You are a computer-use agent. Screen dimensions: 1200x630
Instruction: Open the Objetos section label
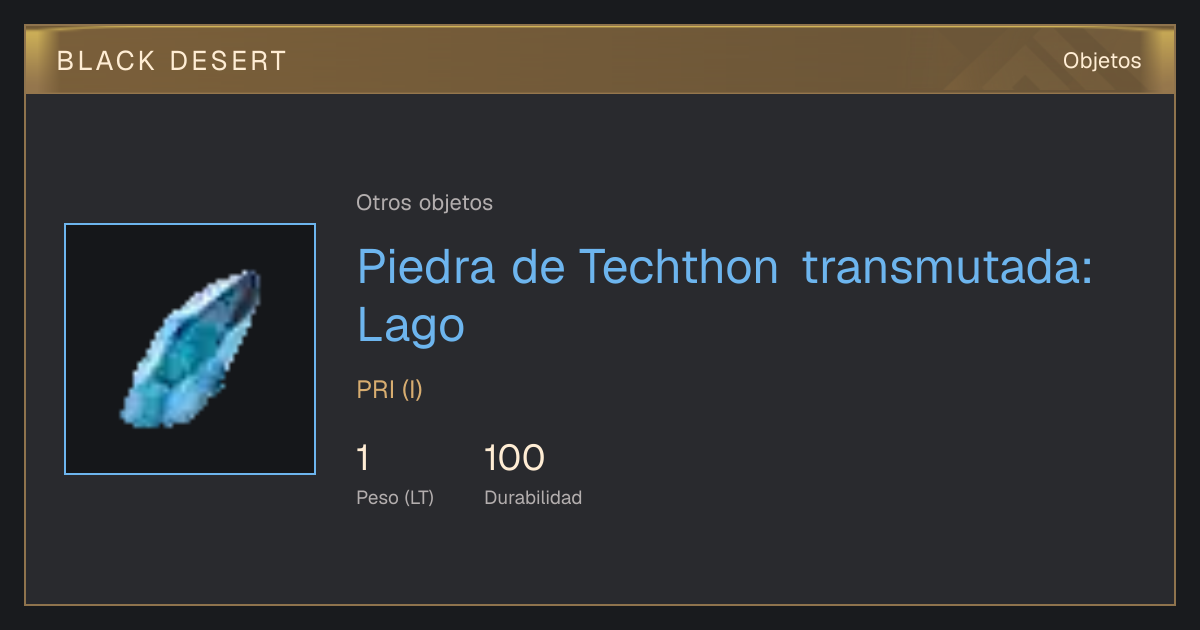click(x=1102, y=61)
